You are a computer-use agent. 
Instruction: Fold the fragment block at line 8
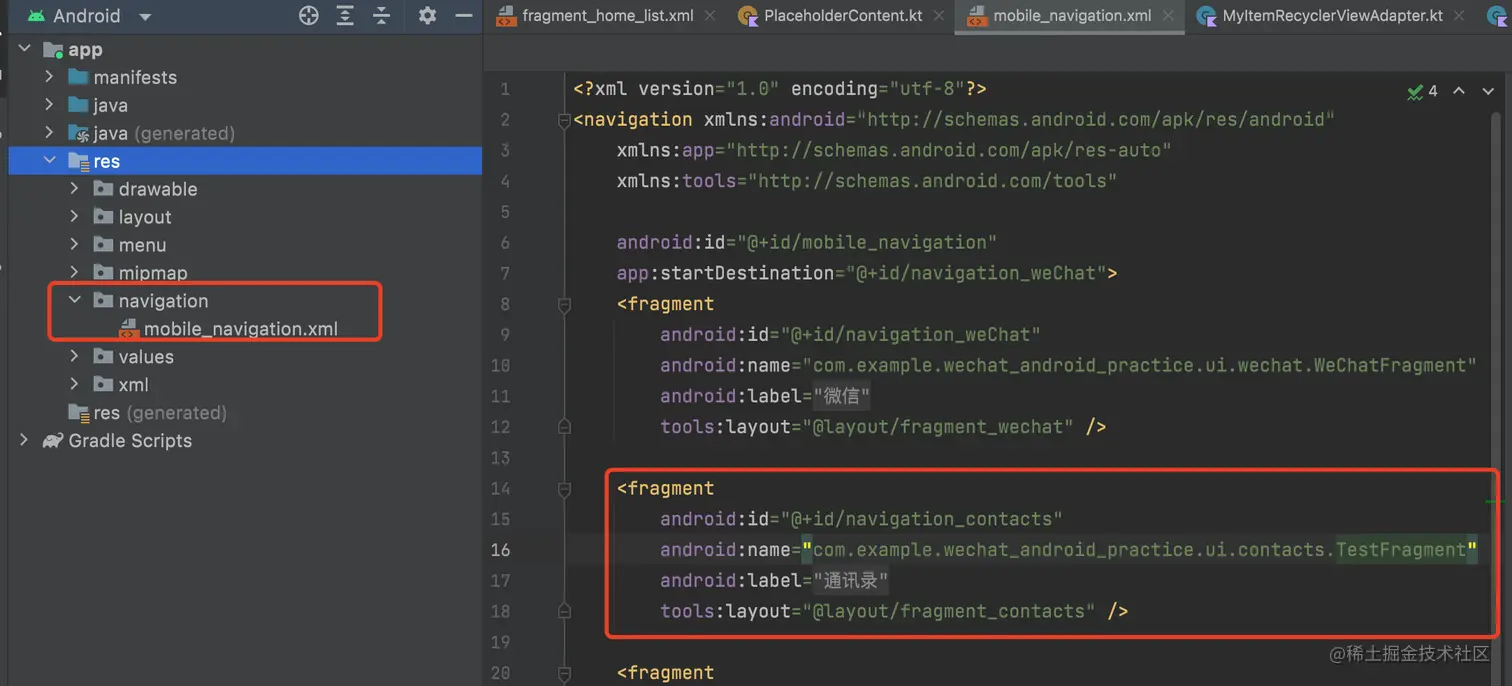click(564, 304)
